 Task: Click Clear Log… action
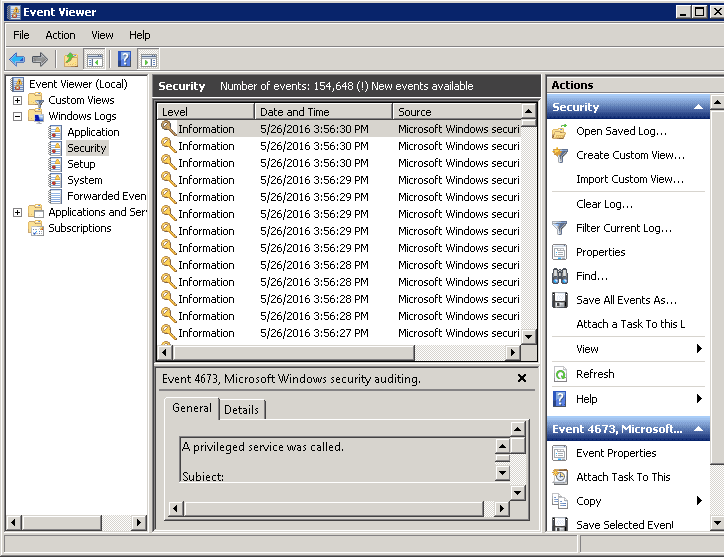point(604,204)
